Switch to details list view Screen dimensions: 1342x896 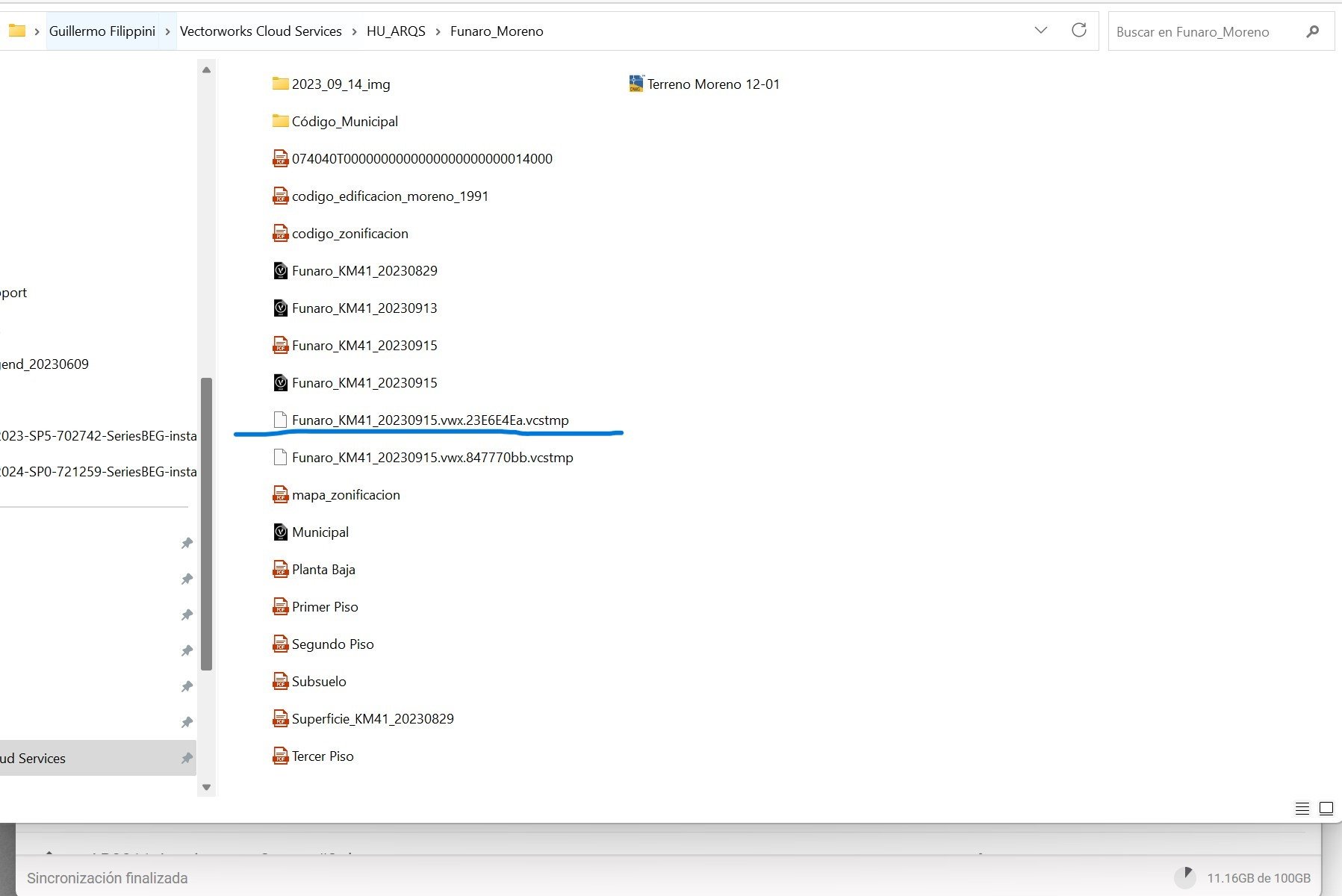(1302, 808)
